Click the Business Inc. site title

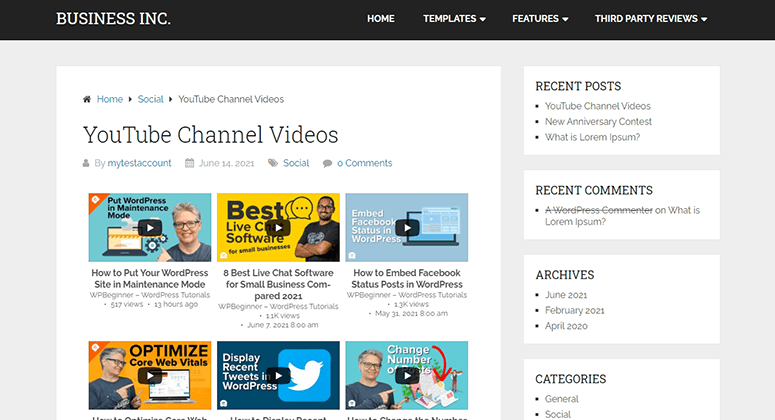(x=113, y=19)
